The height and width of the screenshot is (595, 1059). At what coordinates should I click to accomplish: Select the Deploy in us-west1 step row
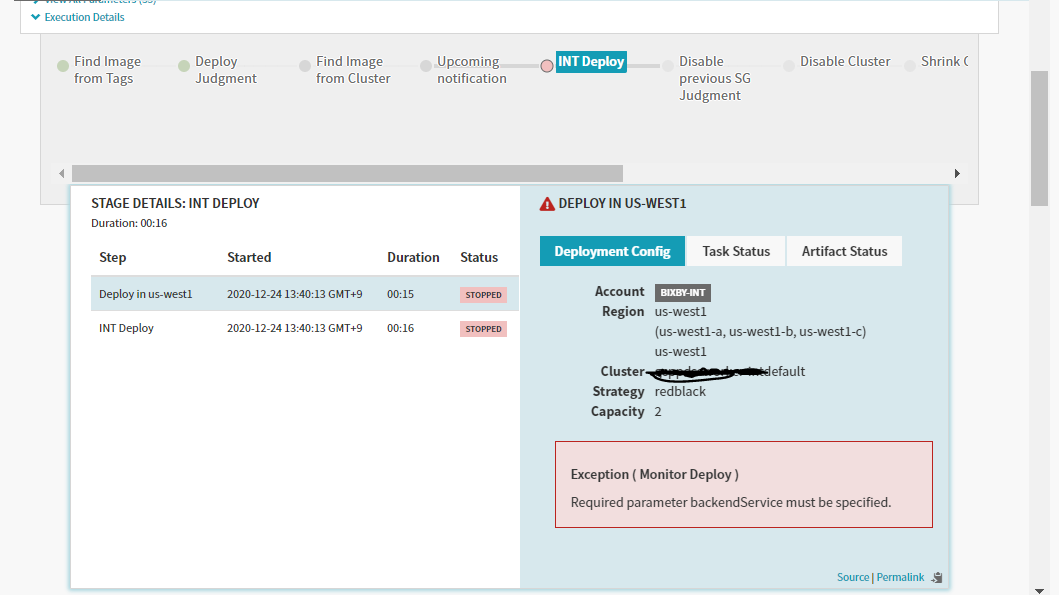(305, 294)
